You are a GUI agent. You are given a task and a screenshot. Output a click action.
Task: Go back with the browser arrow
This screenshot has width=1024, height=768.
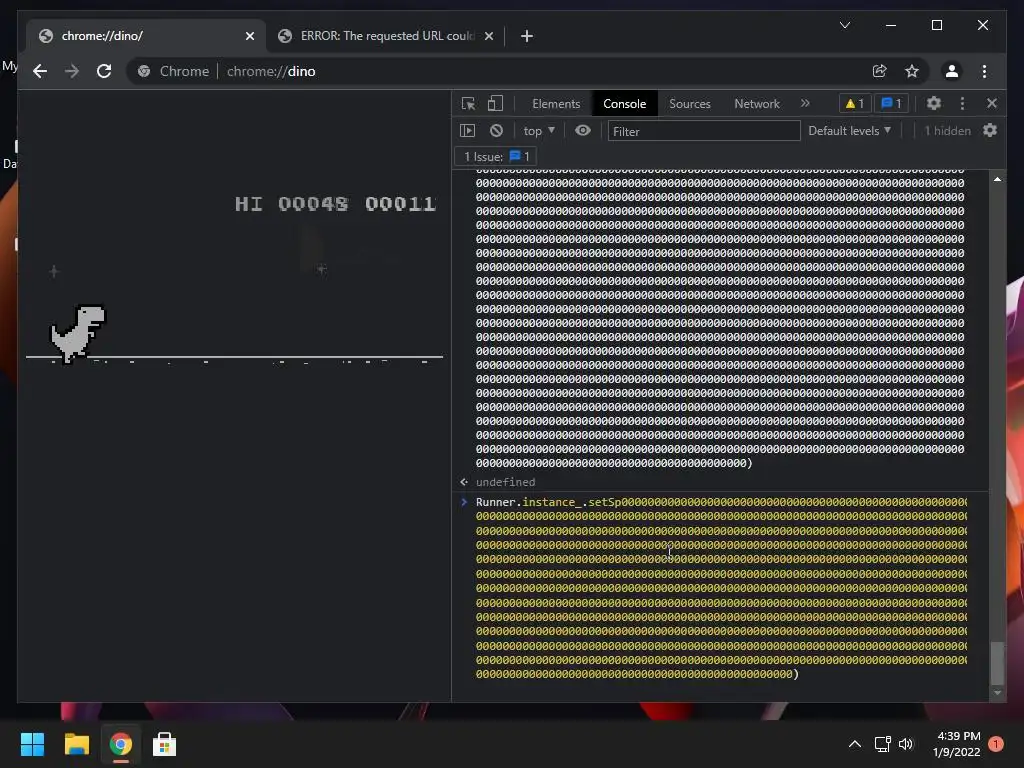[40, 71]
